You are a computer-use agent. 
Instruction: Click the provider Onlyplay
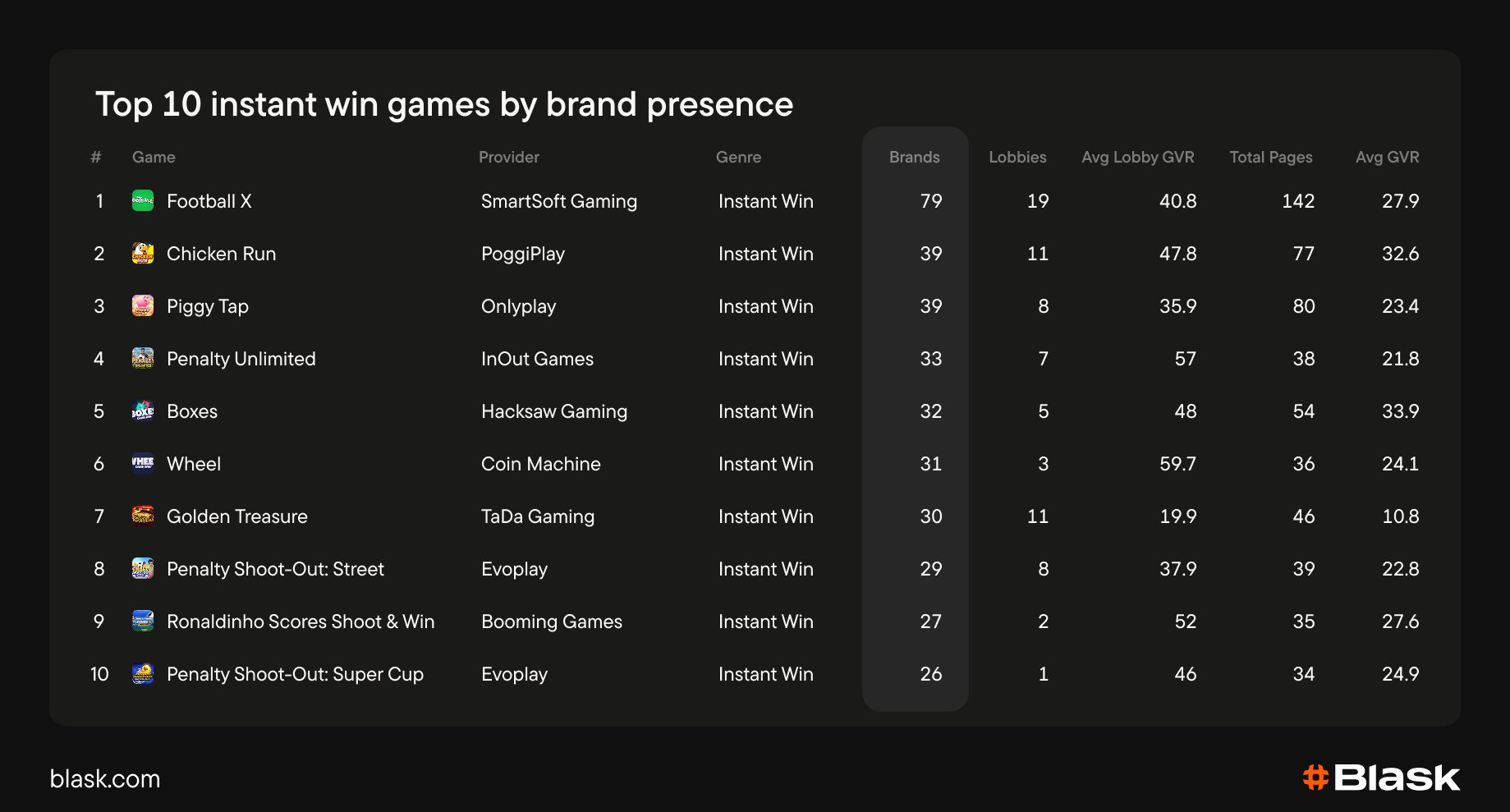click(x=519, y=306)
